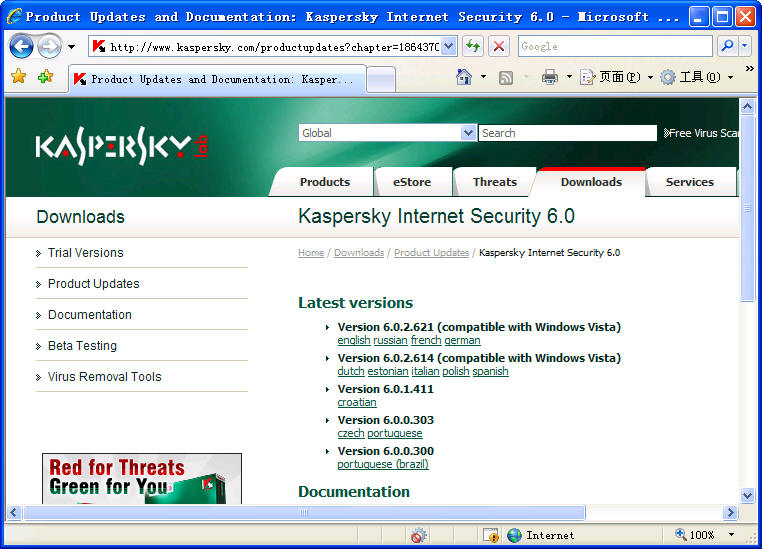Image resolution: width=762 pixels, height=549 pixels.
Task: Click the browser Forward arrow button
Action: pos(49,47)
